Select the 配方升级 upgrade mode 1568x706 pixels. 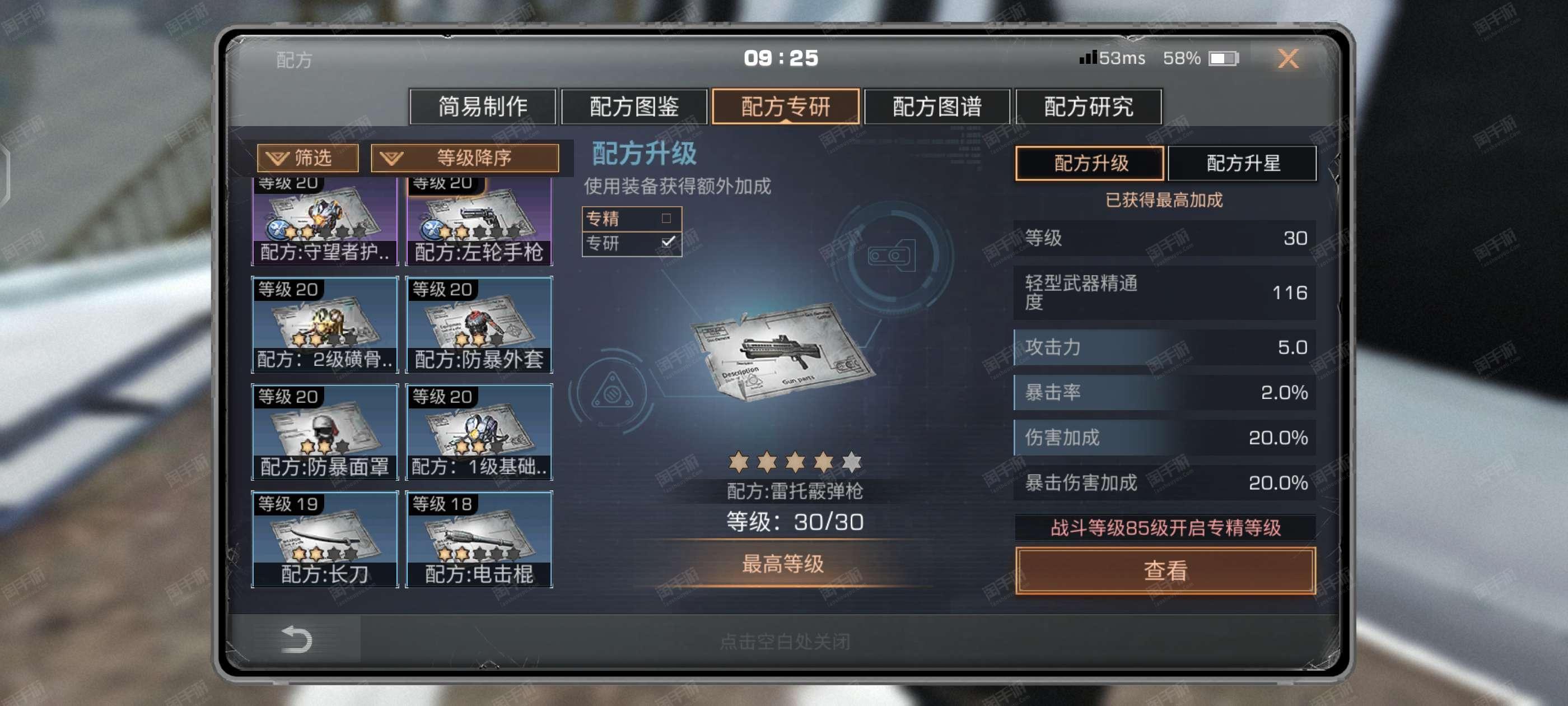coord(1090,163)
